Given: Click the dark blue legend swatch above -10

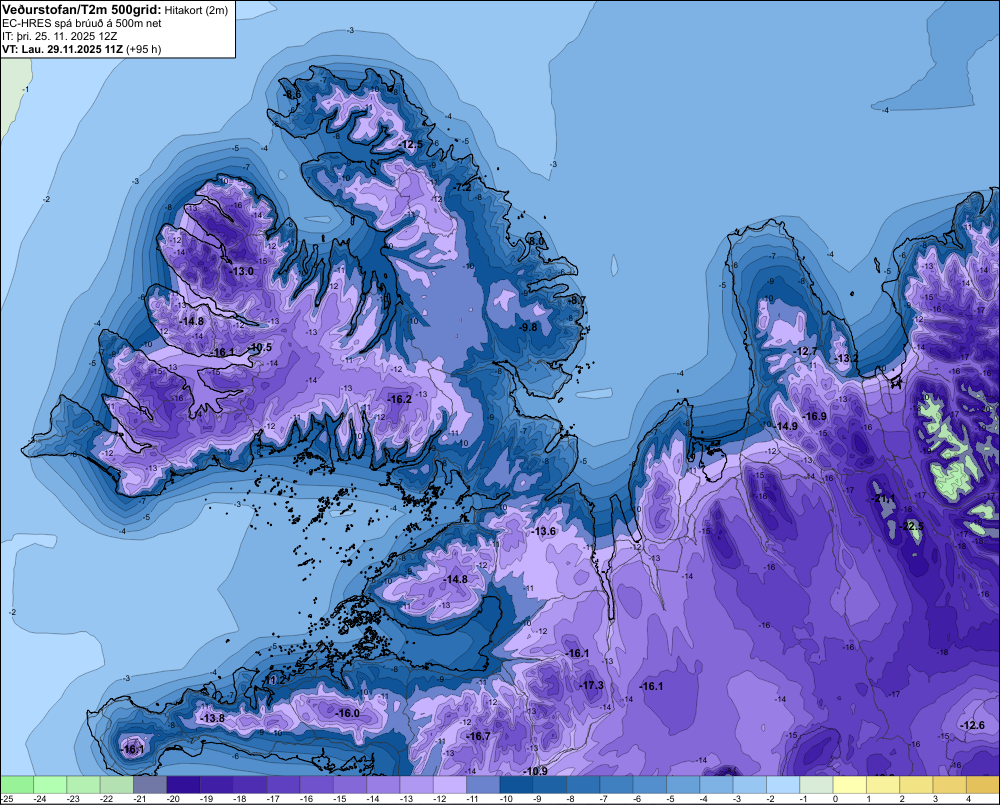Looking at the screenshot, I should (517, 785).
